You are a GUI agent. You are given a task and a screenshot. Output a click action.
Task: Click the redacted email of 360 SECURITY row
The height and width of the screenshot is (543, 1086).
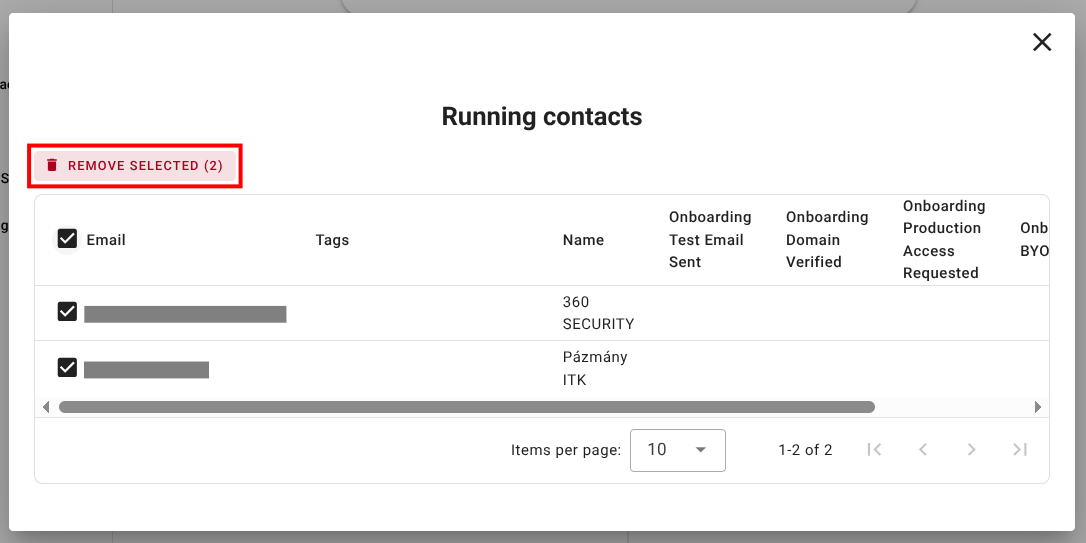[185, 314]
